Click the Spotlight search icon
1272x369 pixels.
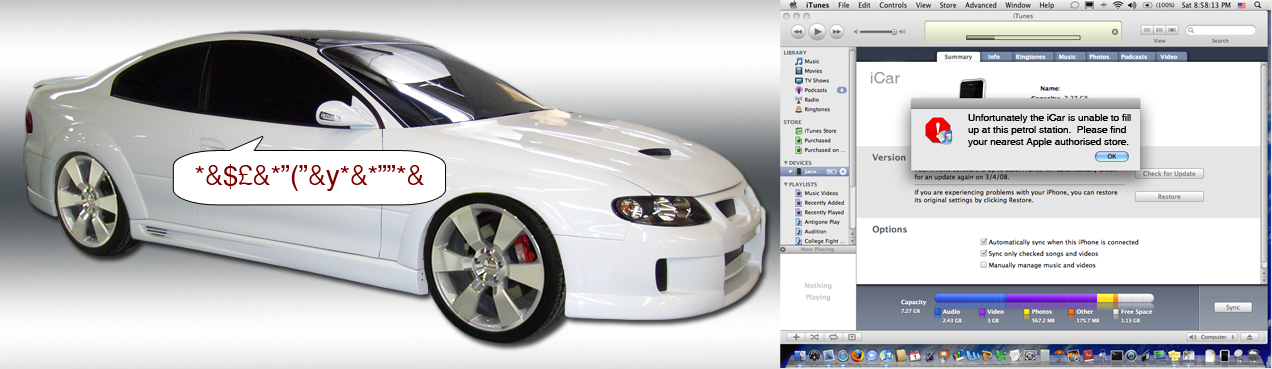point(1257,5)
